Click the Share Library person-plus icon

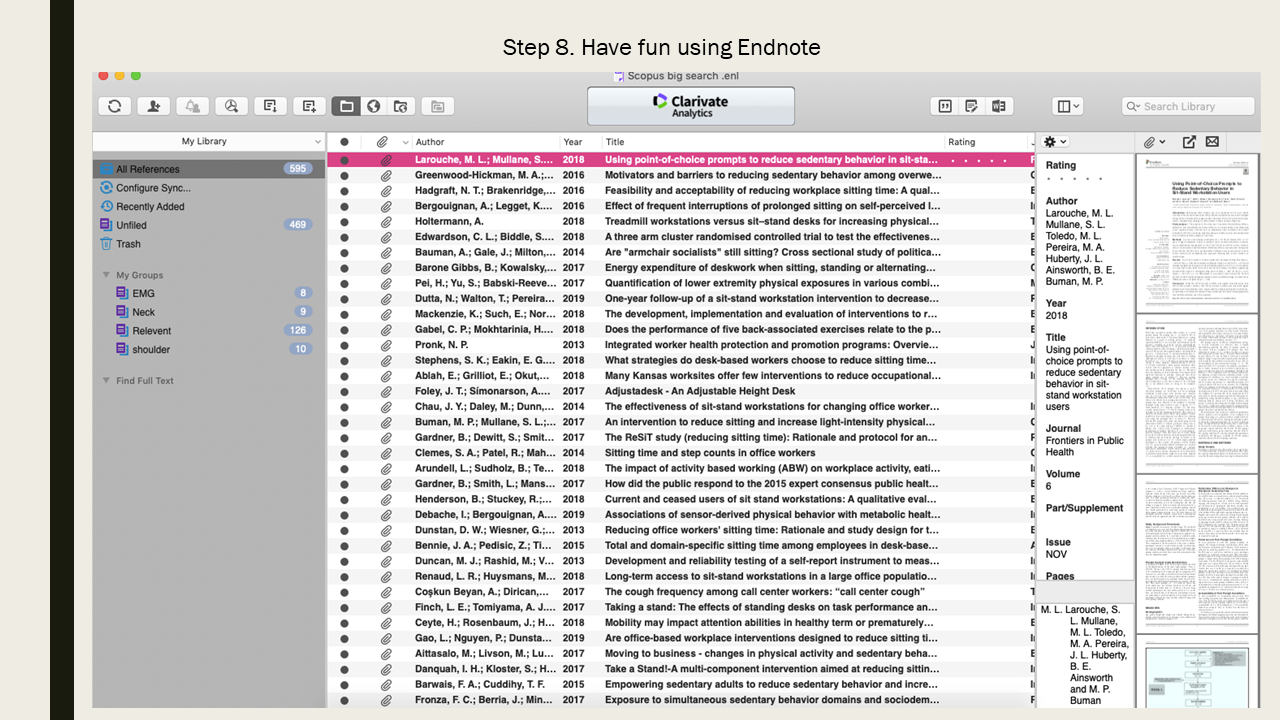[x=154, y=106]
